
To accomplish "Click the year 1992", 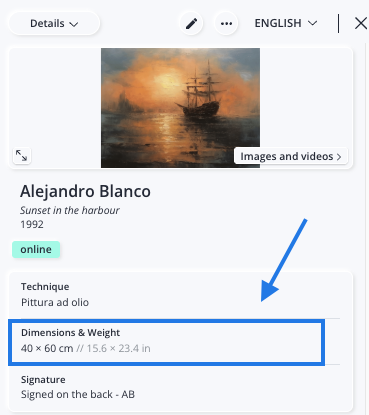I will point(32,224).
